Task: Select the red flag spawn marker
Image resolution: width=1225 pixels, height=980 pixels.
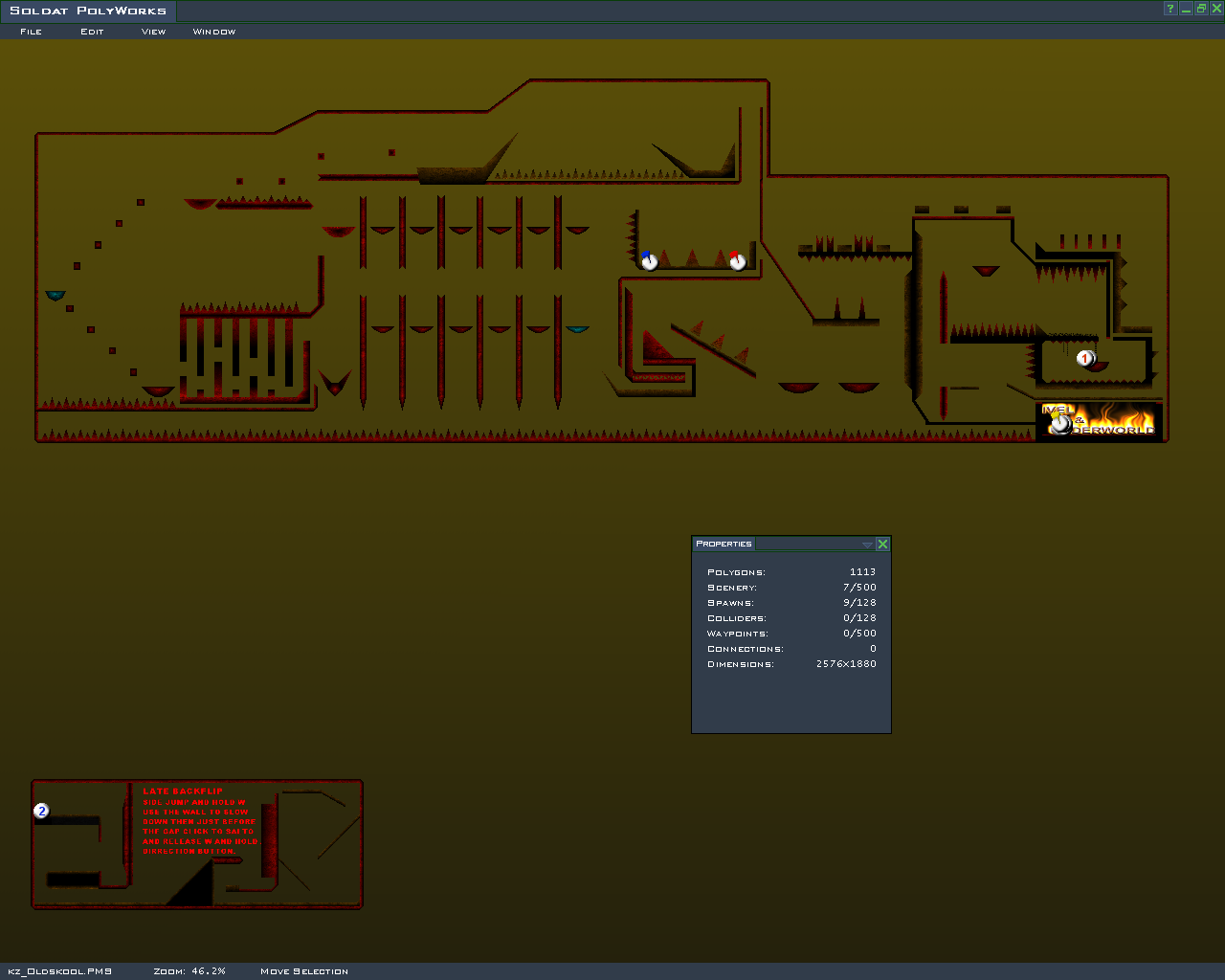Action: point(737,260)
